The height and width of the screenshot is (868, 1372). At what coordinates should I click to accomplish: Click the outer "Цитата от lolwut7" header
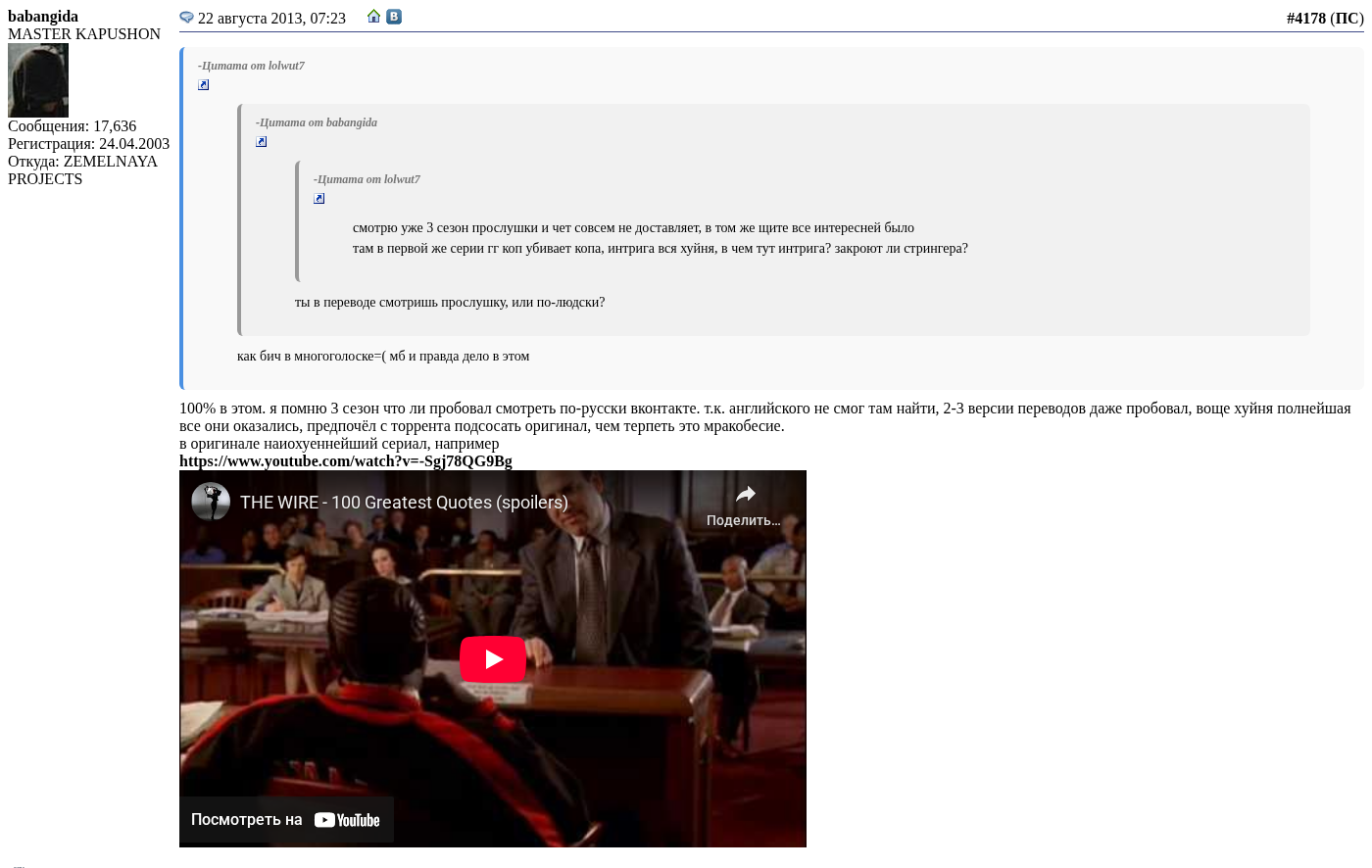(x=251, y=66)
